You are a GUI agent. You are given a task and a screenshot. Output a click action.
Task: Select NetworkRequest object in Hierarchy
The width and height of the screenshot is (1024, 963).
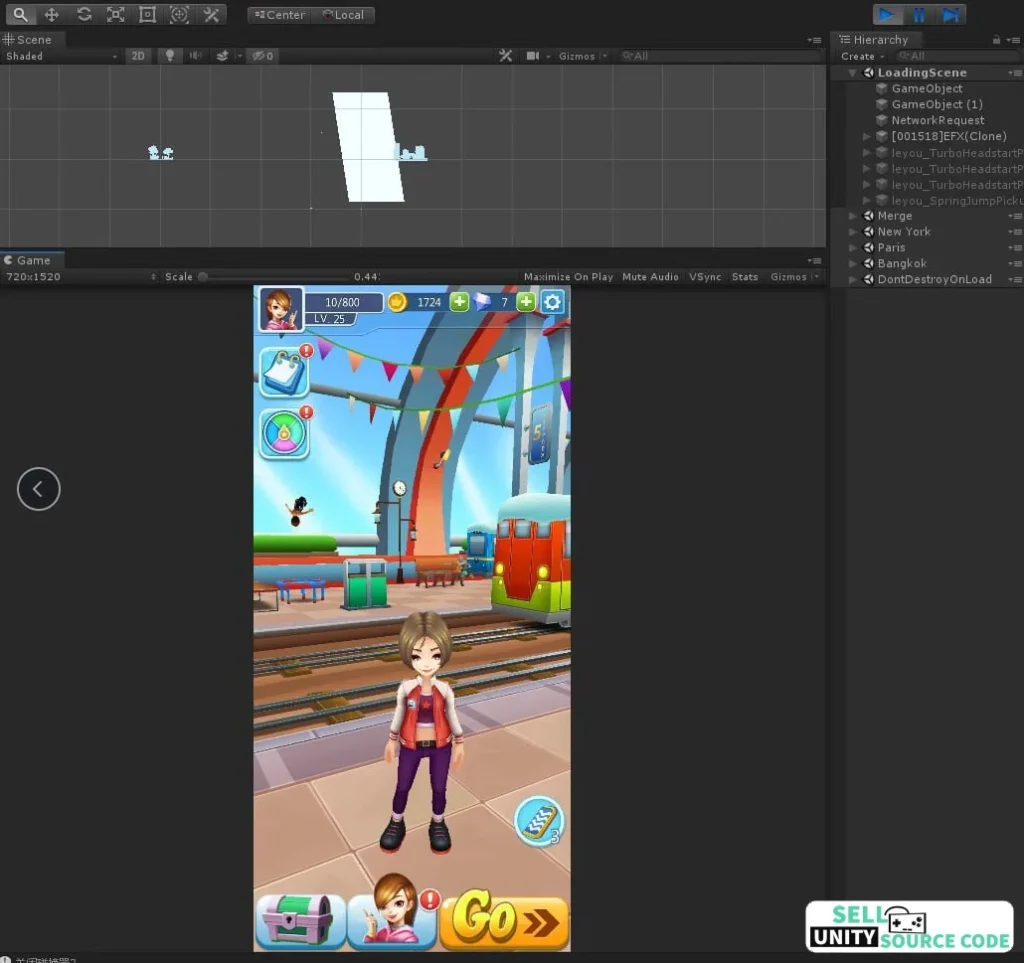(x=937, y=120)
